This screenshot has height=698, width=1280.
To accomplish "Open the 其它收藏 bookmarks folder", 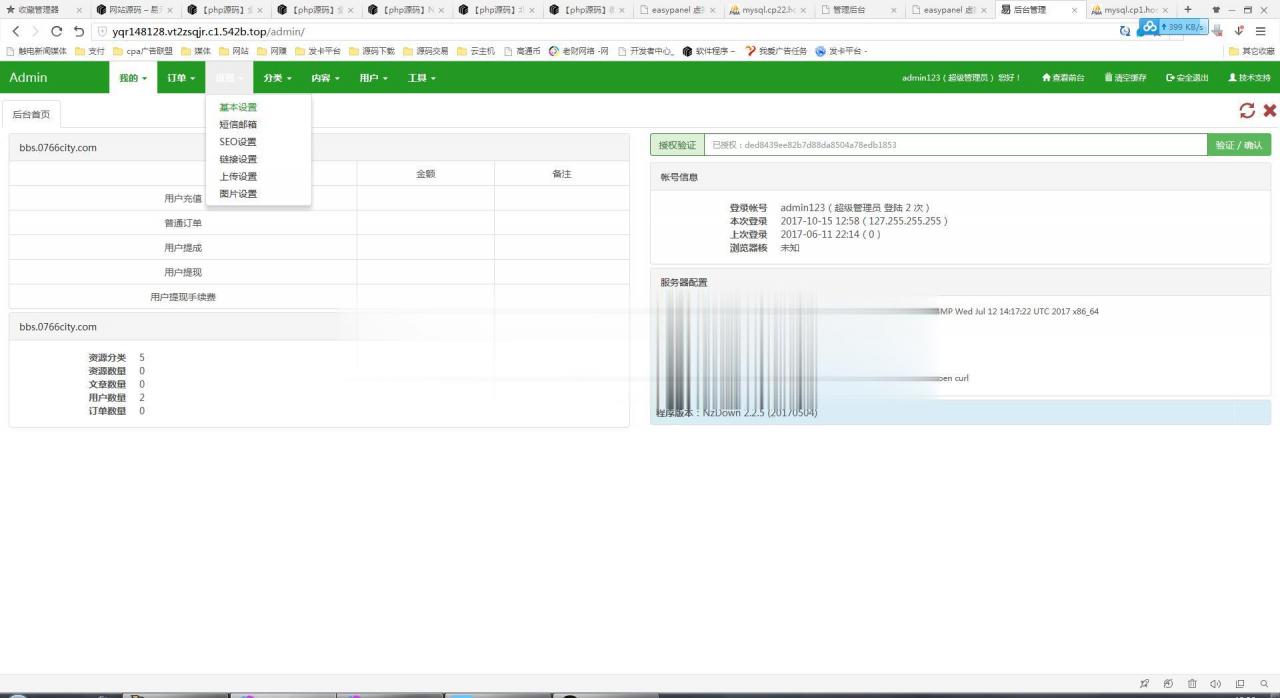I will pos(1252,51).
